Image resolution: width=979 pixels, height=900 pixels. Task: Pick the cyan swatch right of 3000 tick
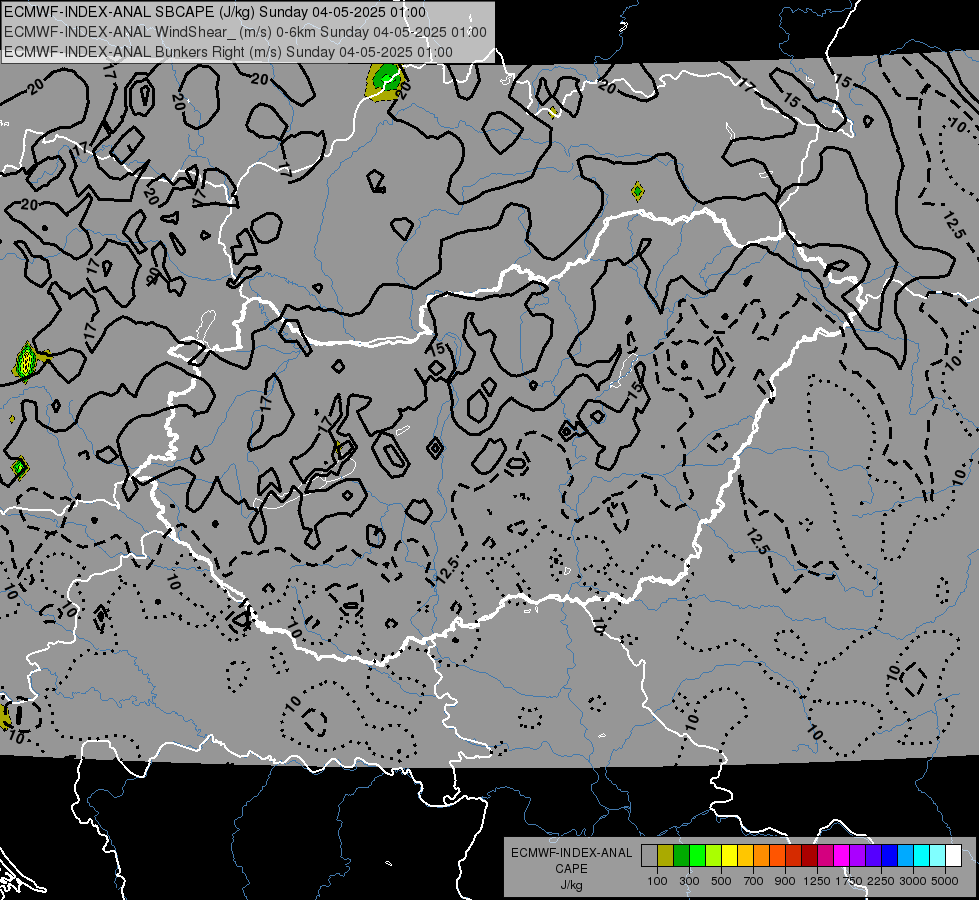(921, 856)
